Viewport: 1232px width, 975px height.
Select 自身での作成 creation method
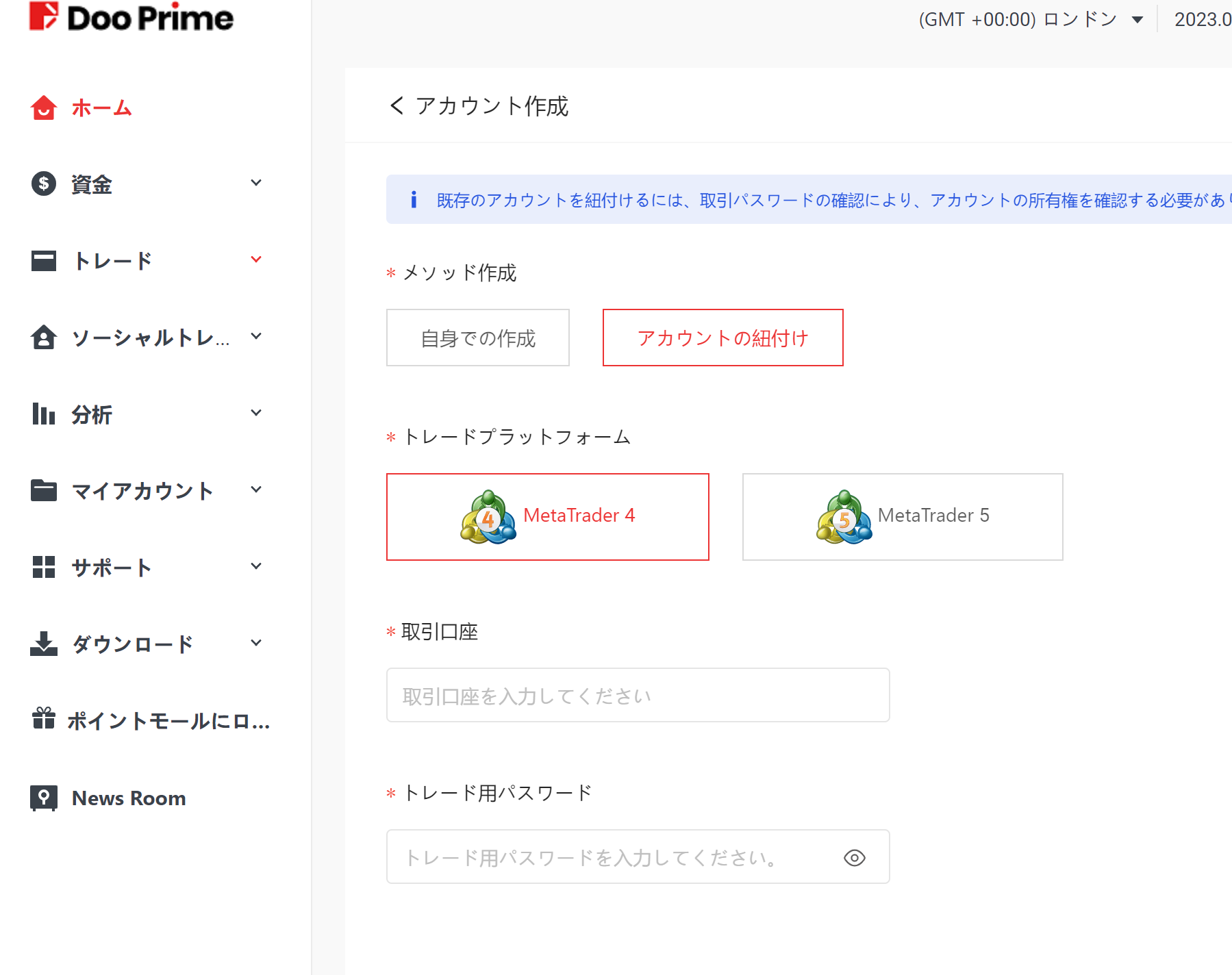pyautogui.click(x=478, y=338)
